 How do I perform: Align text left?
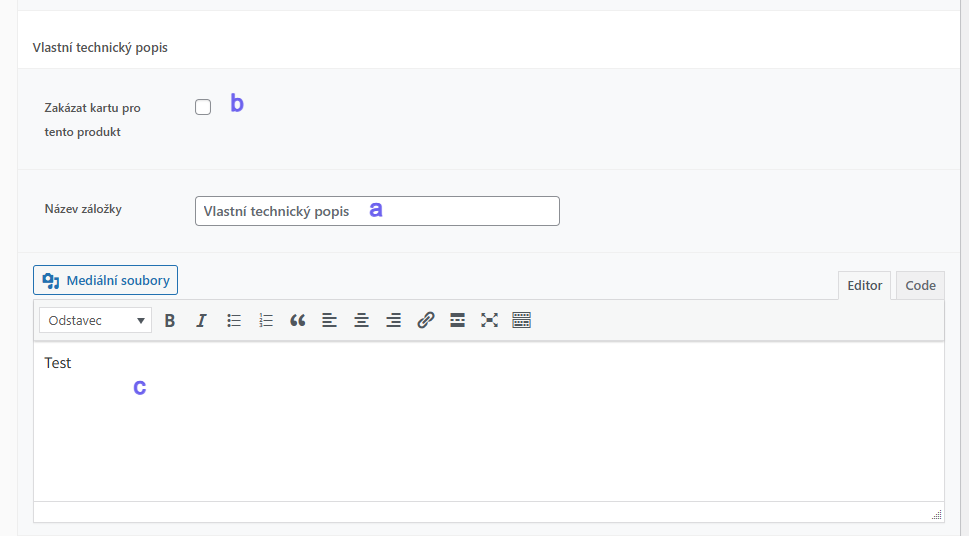point(329,320)
